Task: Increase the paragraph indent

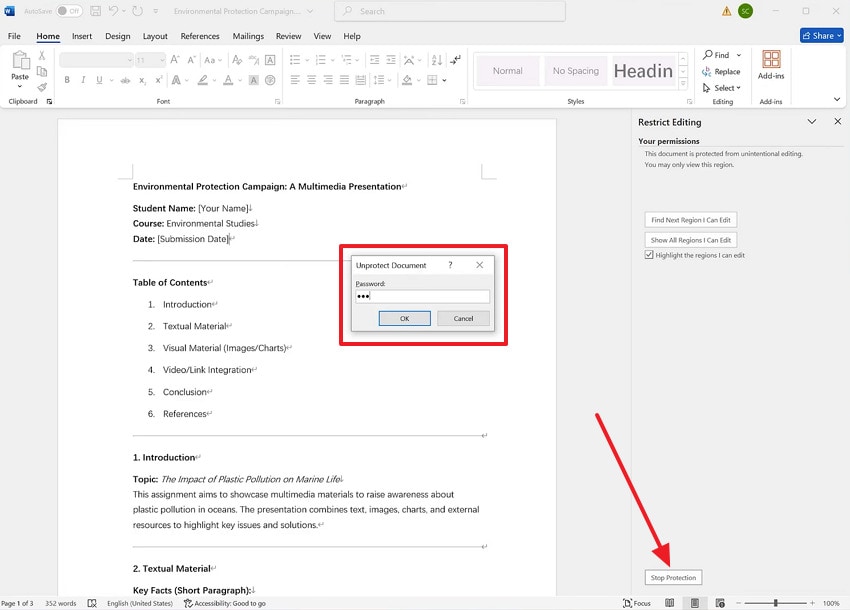Action: coord(390,60)
